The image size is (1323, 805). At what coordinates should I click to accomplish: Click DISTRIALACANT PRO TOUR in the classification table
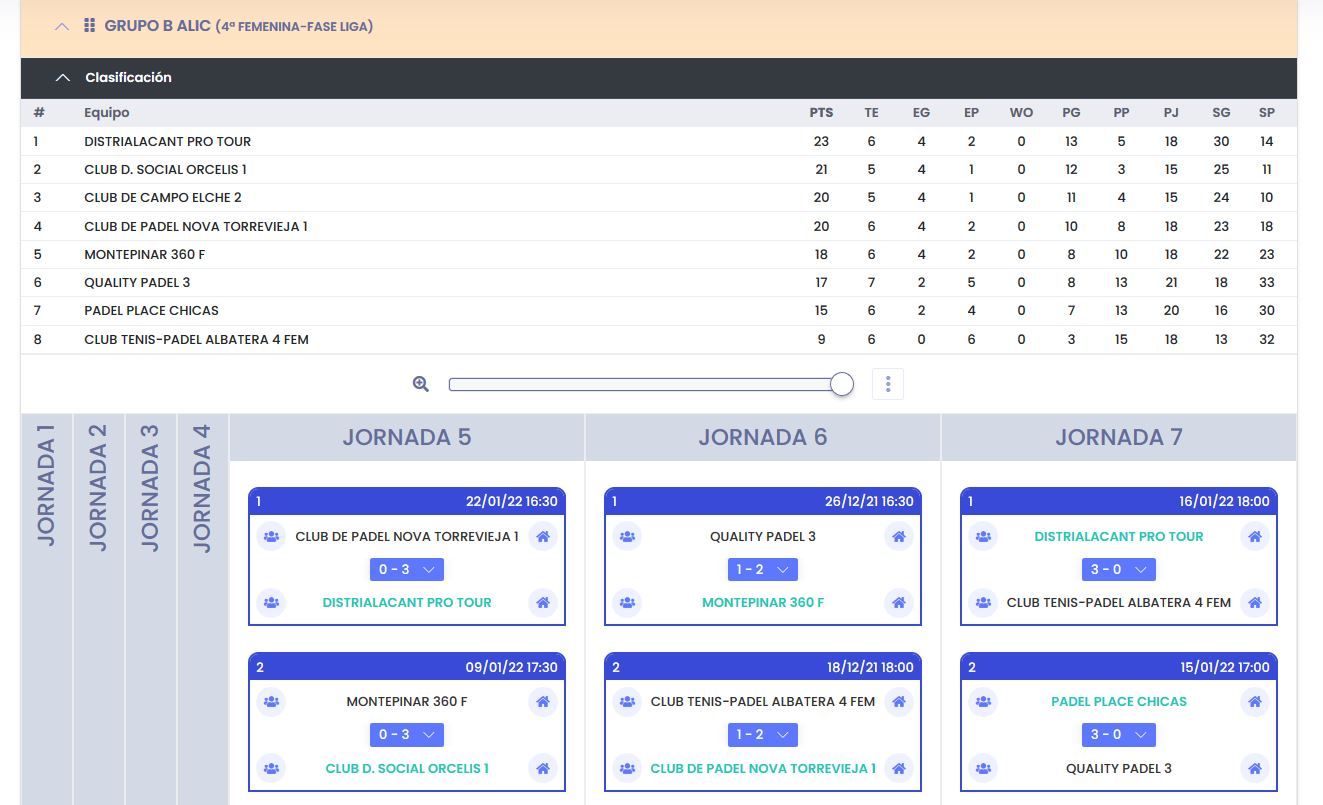tap(167, 142)
